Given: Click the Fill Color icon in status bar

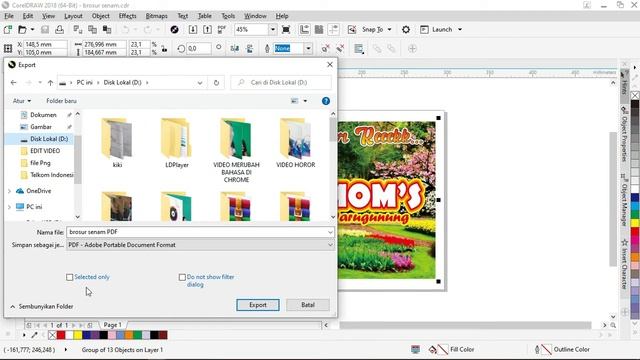Looking at the screenshot, I should 433,349.
